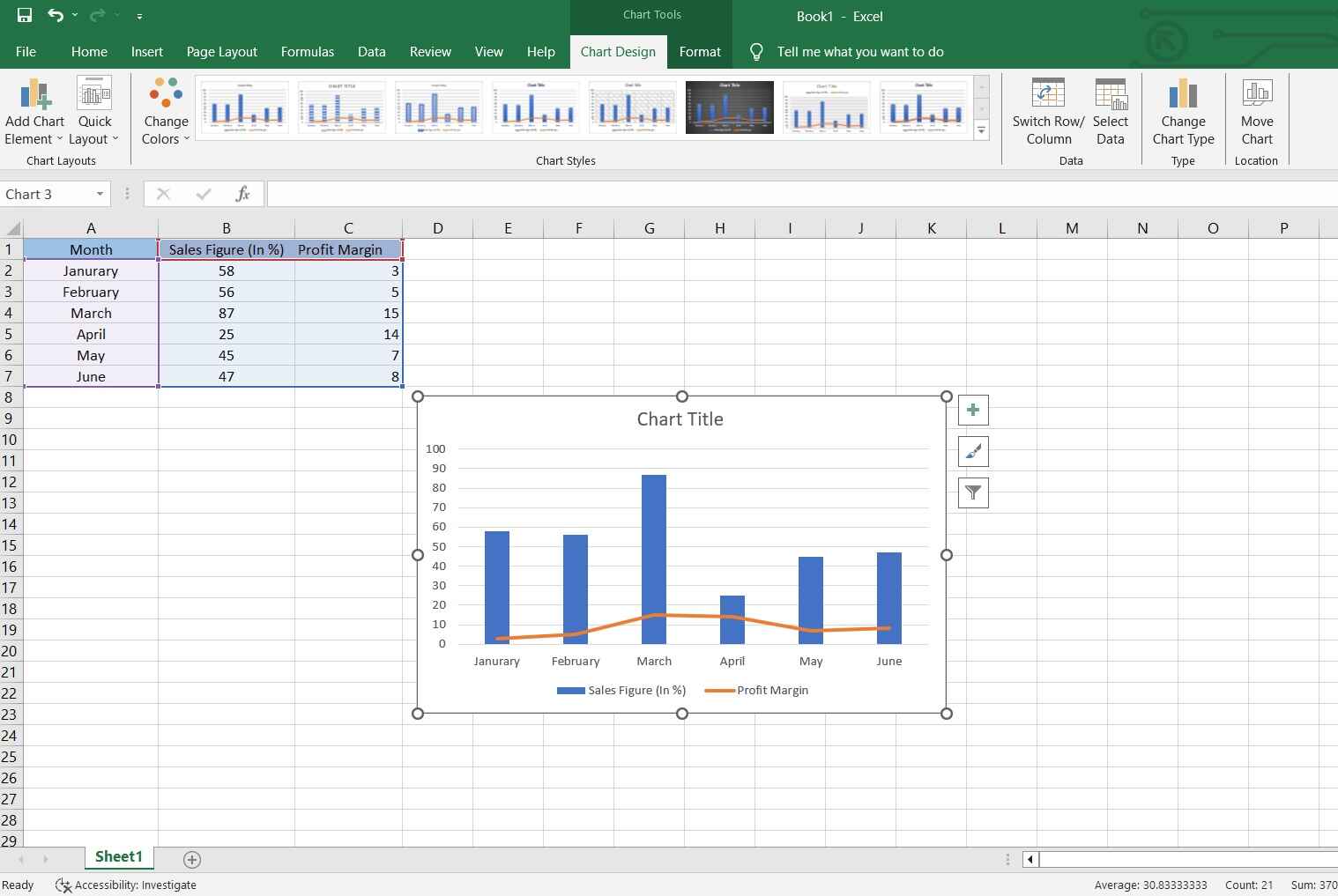Switch to the Home tab
1338x896 pixels.
click(x=89, y=52)
